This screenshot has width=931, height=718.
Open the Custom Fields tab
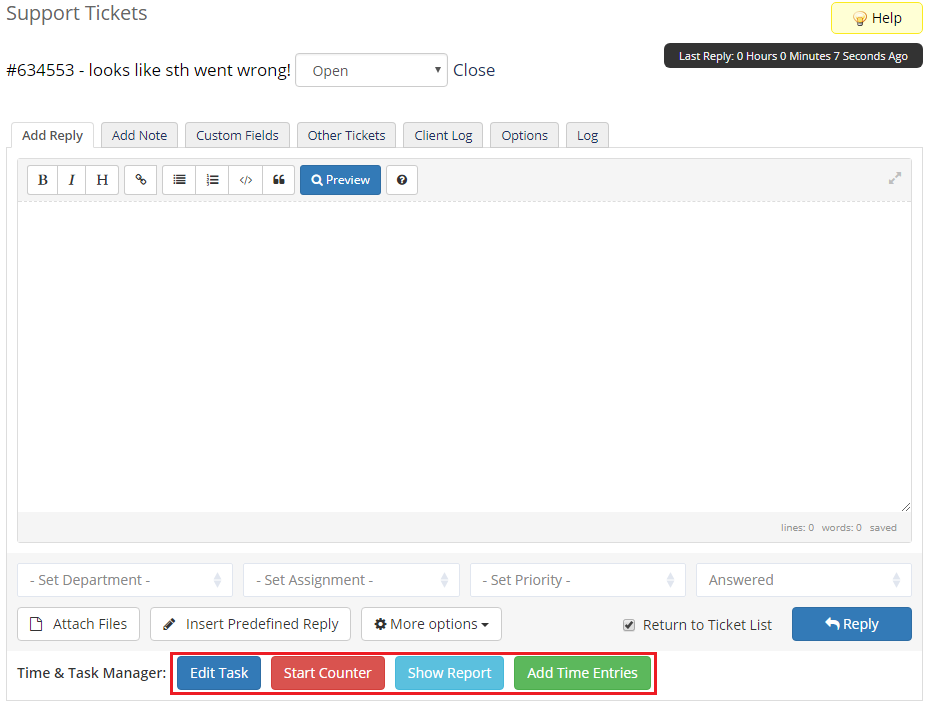(238, 135)
